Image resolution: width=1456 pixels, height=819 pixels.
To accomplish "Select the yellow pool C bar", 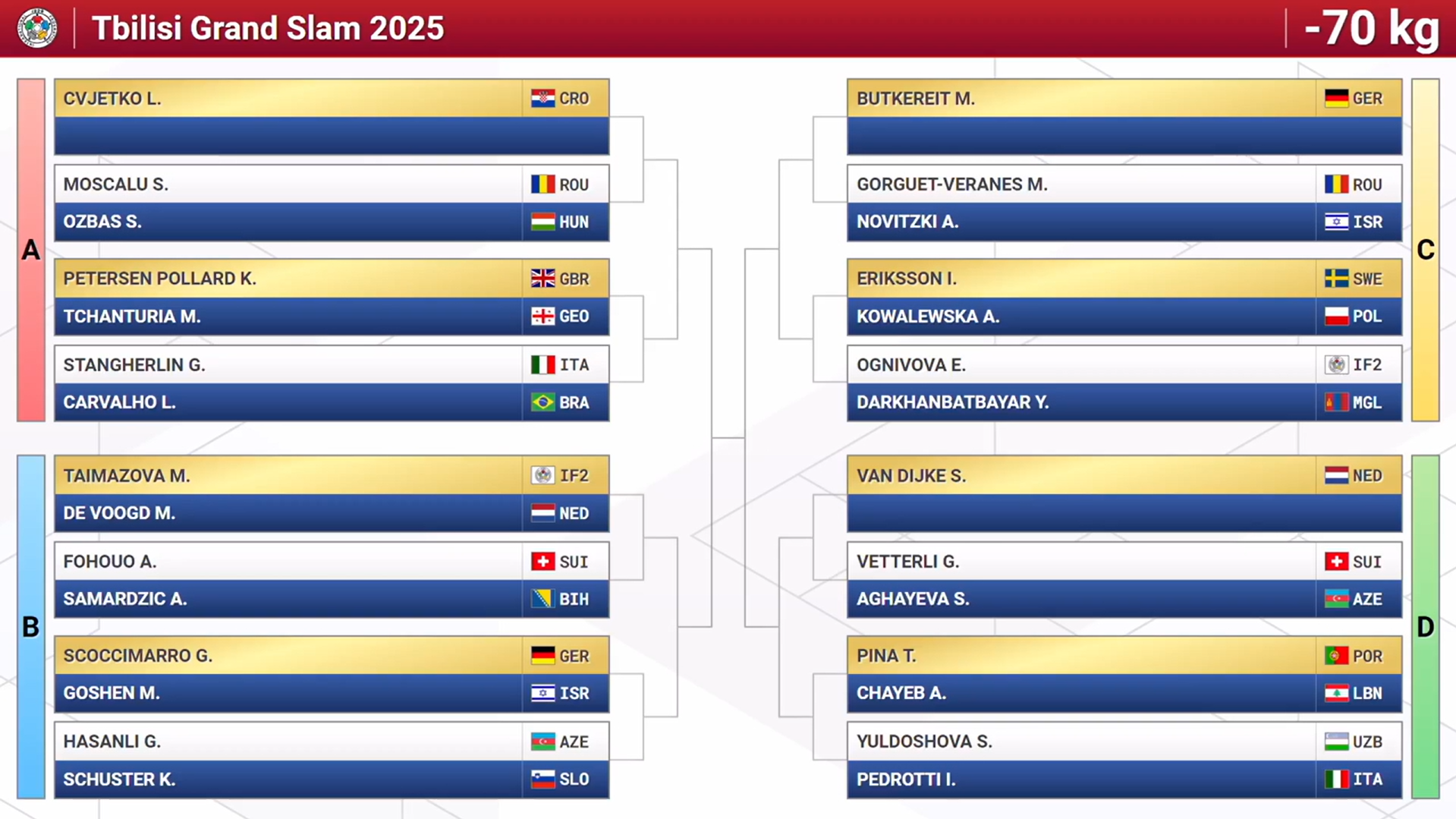I will pos(1426,250).
